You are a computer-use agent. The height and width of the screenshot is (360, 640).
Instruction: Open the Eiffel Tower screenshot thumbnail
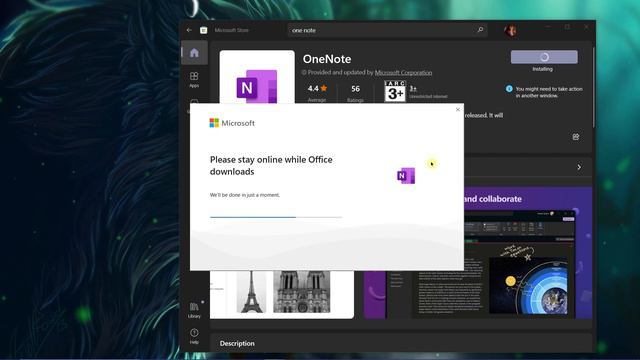251,292
